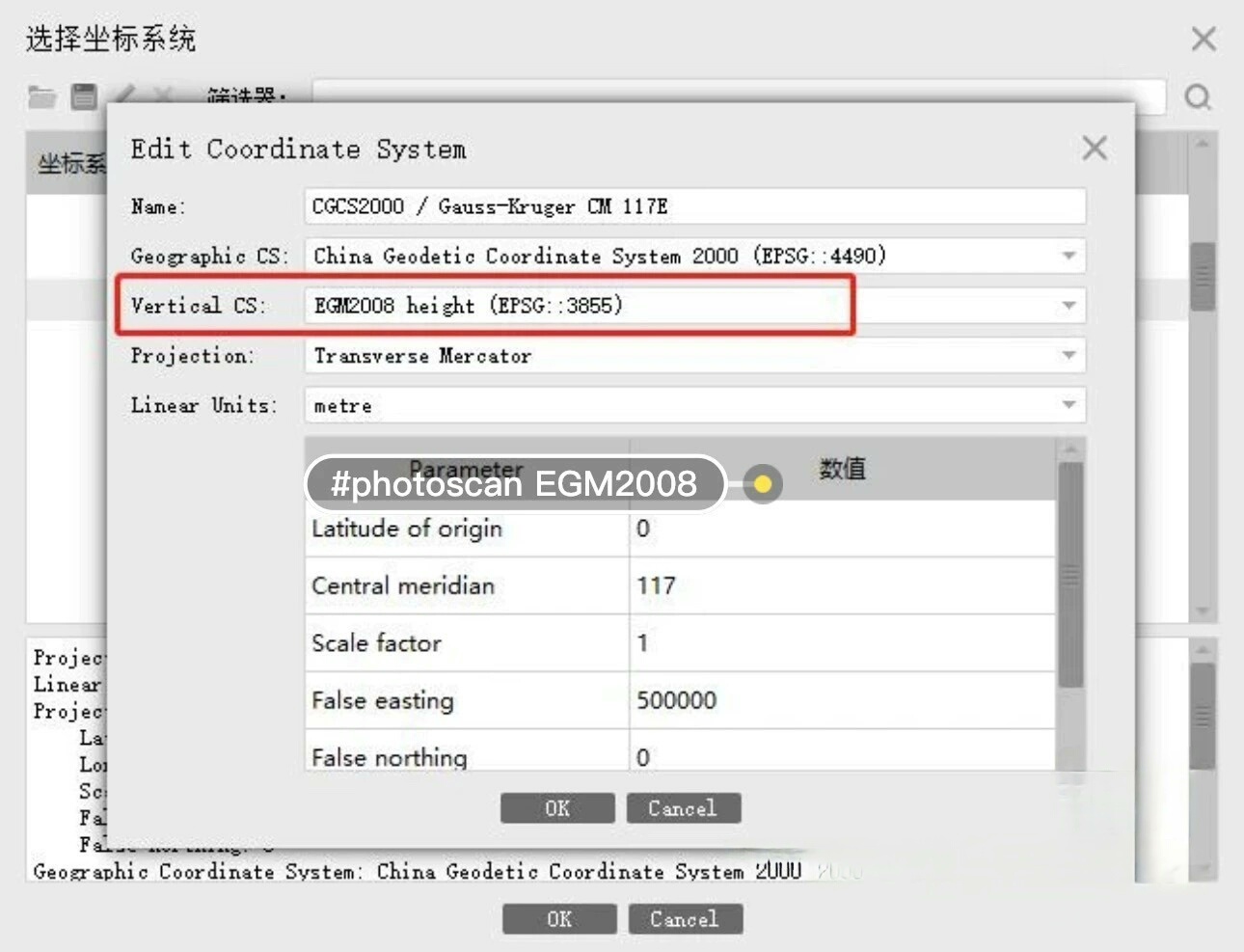Click the save disk icon in the 选择坐标系统 toolbar
Image resolution: width=1244 pixels, height=952 pixels.
tap(85, 96)
